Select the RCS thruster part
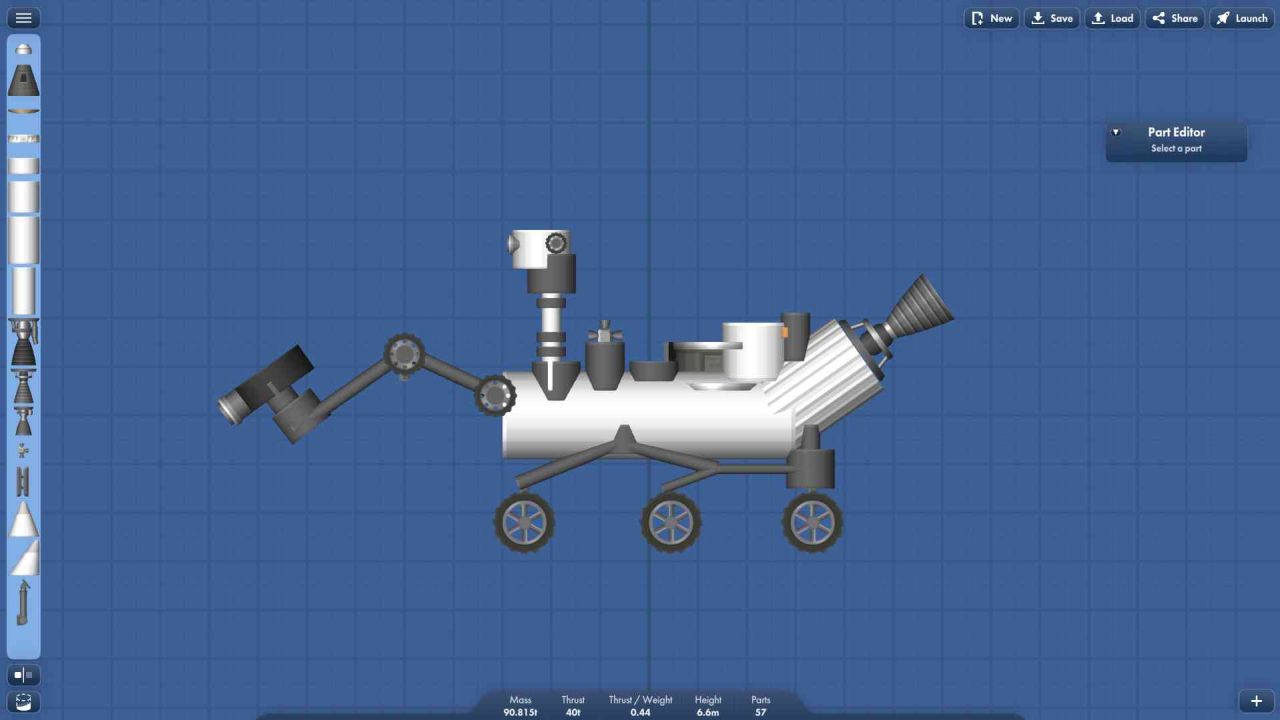 23,452
